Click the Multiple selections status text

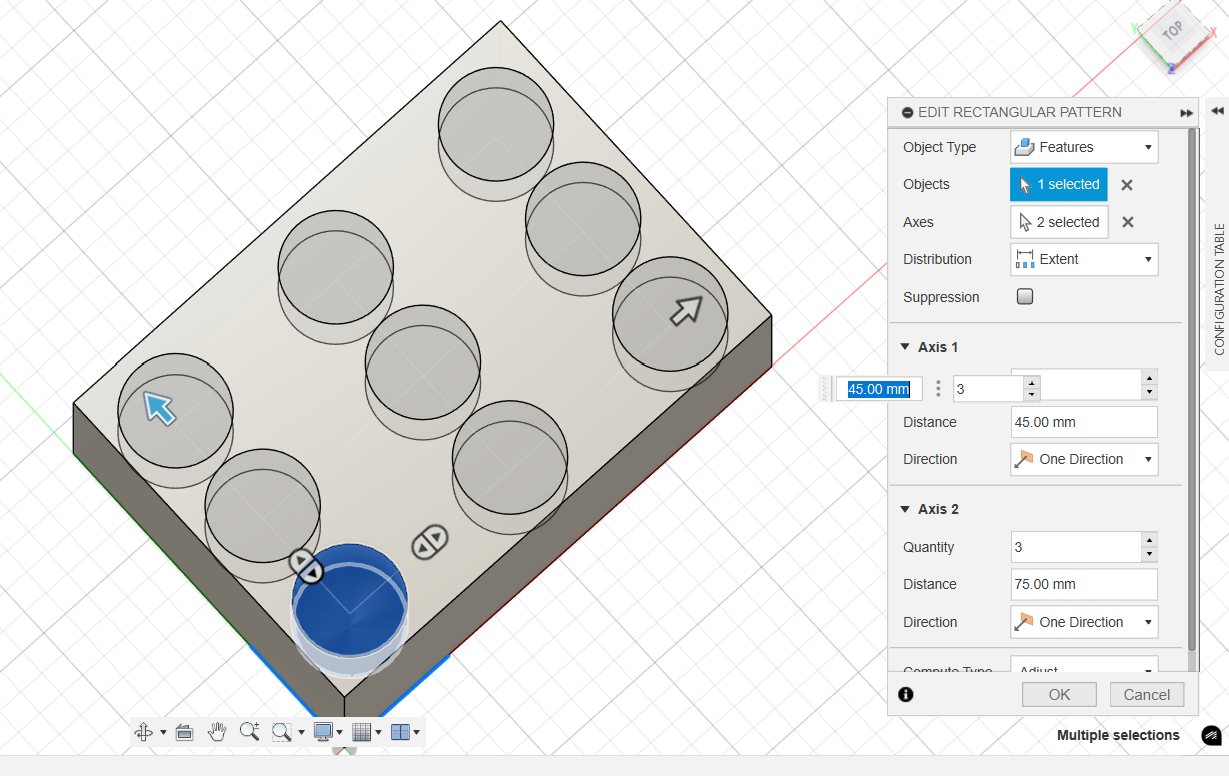1118,735
